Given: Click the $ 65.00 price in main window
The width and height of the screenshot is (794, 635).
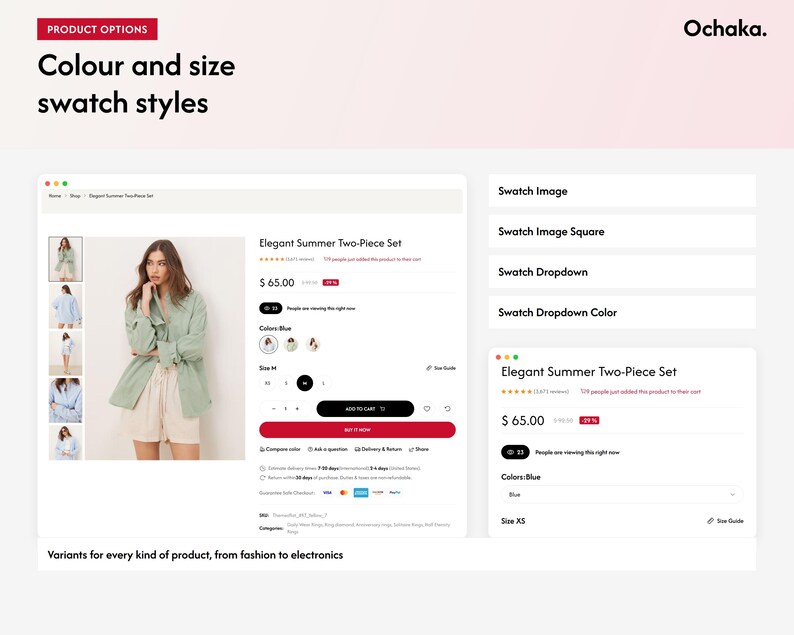Looking at the screenshot, I should [276, 283].
